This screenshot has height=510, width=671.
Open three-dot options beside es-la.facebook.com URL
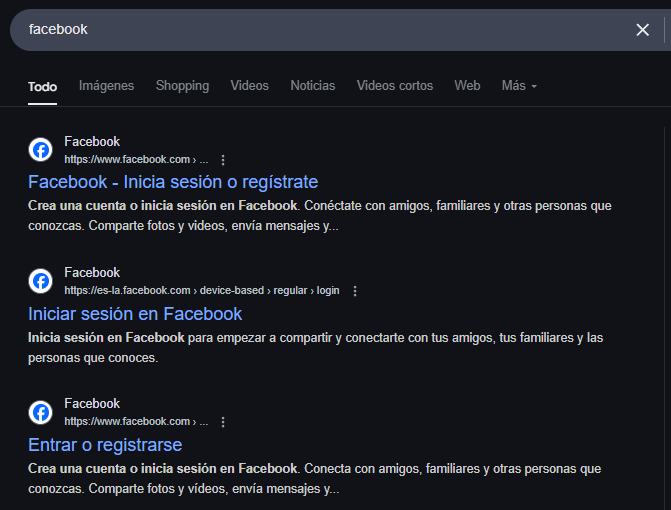tap(355, 291)
